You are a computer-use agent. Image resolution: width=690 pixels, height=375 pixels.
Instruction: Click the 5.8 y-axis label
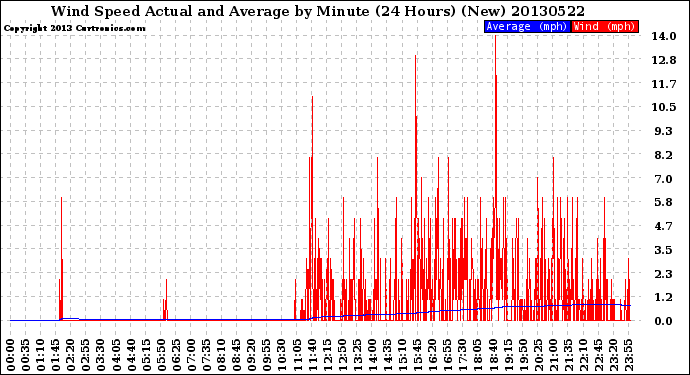664,202
